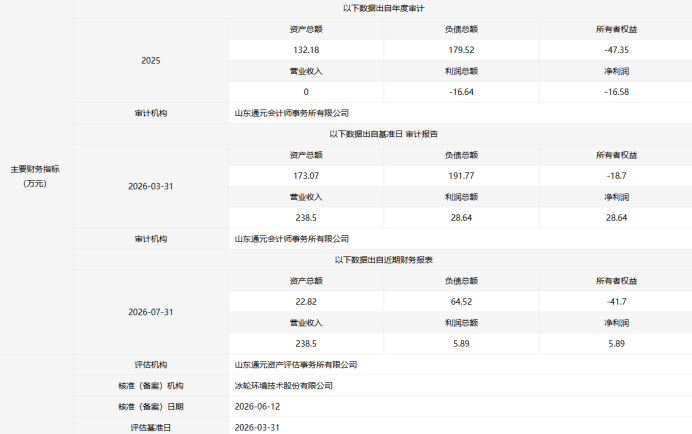Click owner's equity value -47.35
692x434 pixels.
(x=617, y=50)
